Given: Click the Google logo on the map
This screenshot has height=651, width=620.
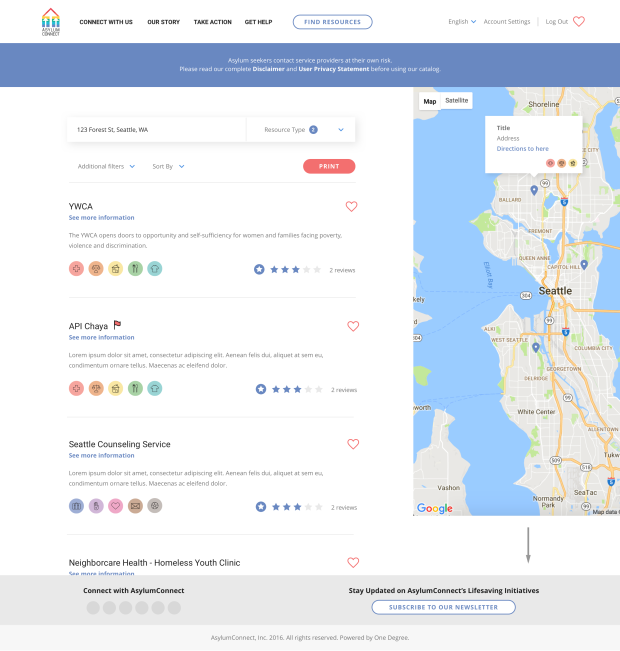Looking at the screenshot, I should point(434,508).
